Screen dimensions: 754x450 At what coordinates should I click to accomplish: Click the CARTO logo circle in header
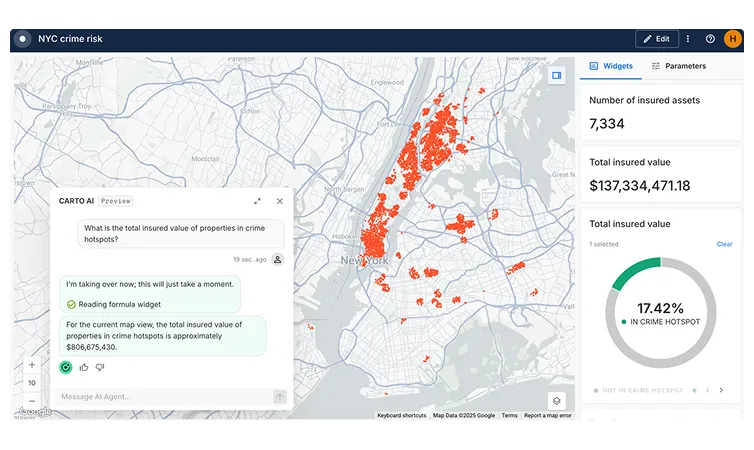22,39
